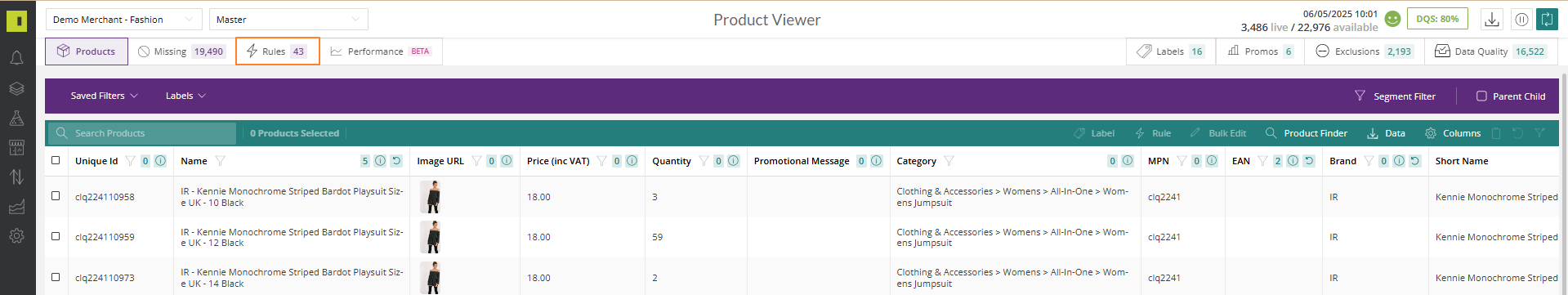Viewport: 1568px width, 295px height.
Task: Click the Search Products field
Action: coord(142,133)
